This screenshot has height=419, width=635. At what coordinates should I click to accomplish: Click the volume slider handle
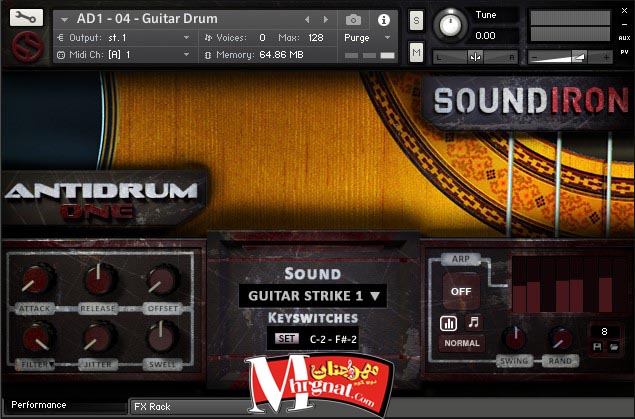pyautogui.click(x=579, y=57)
